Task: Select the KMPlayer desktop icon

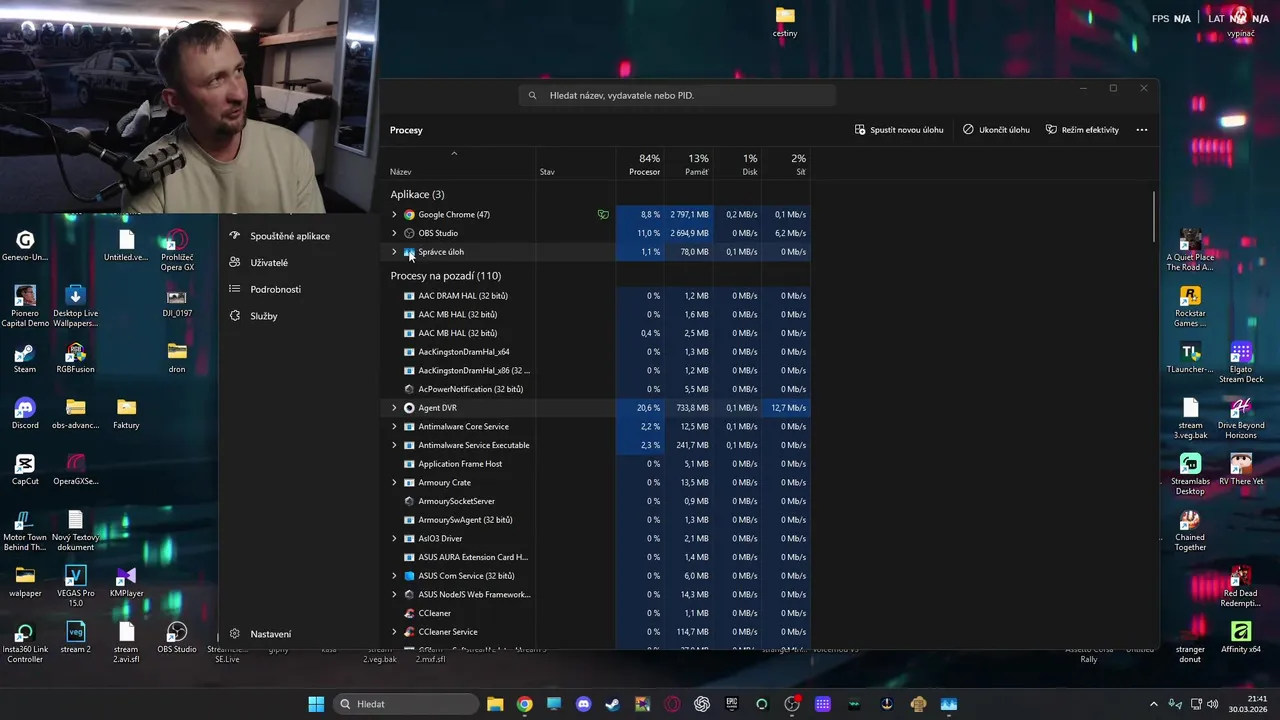Action: coord(126,581)
